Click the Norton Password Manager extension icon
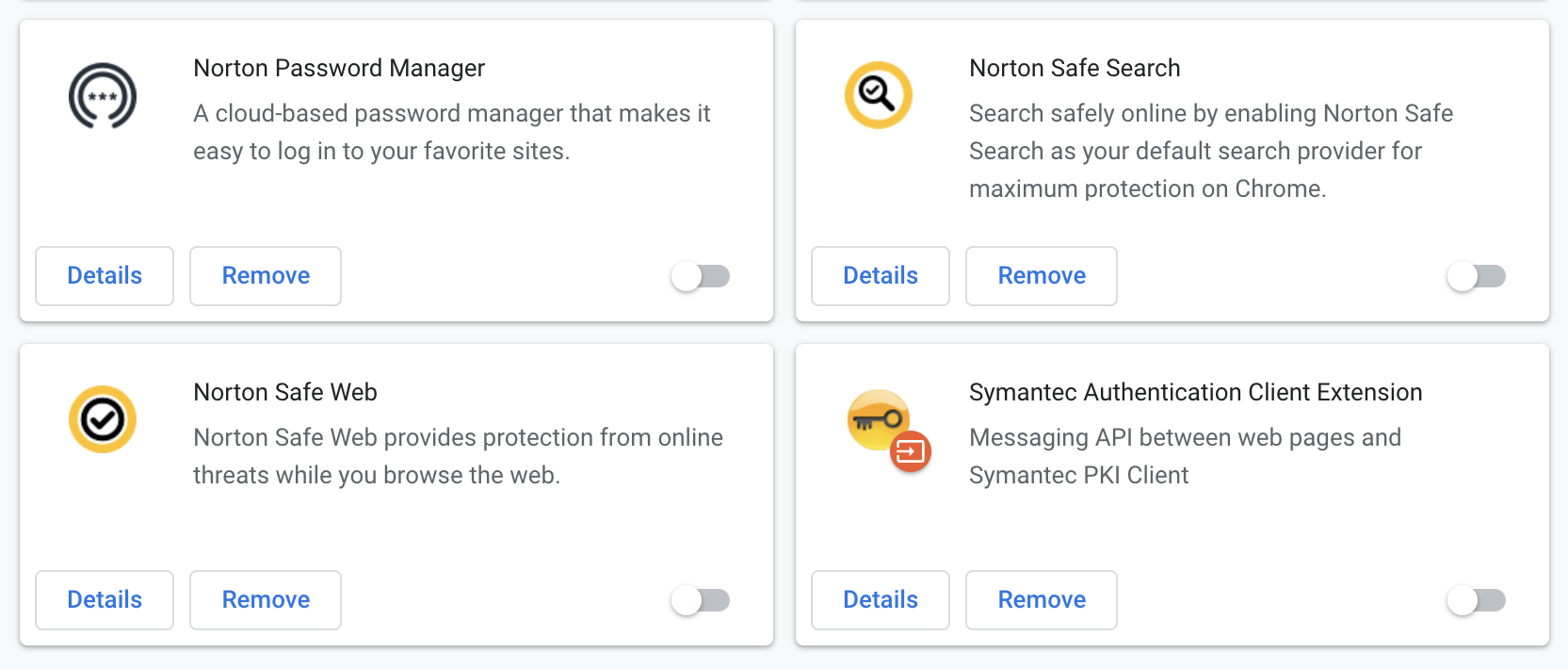The height and width of the screenshot is (669, 1568). coord(101,95)
